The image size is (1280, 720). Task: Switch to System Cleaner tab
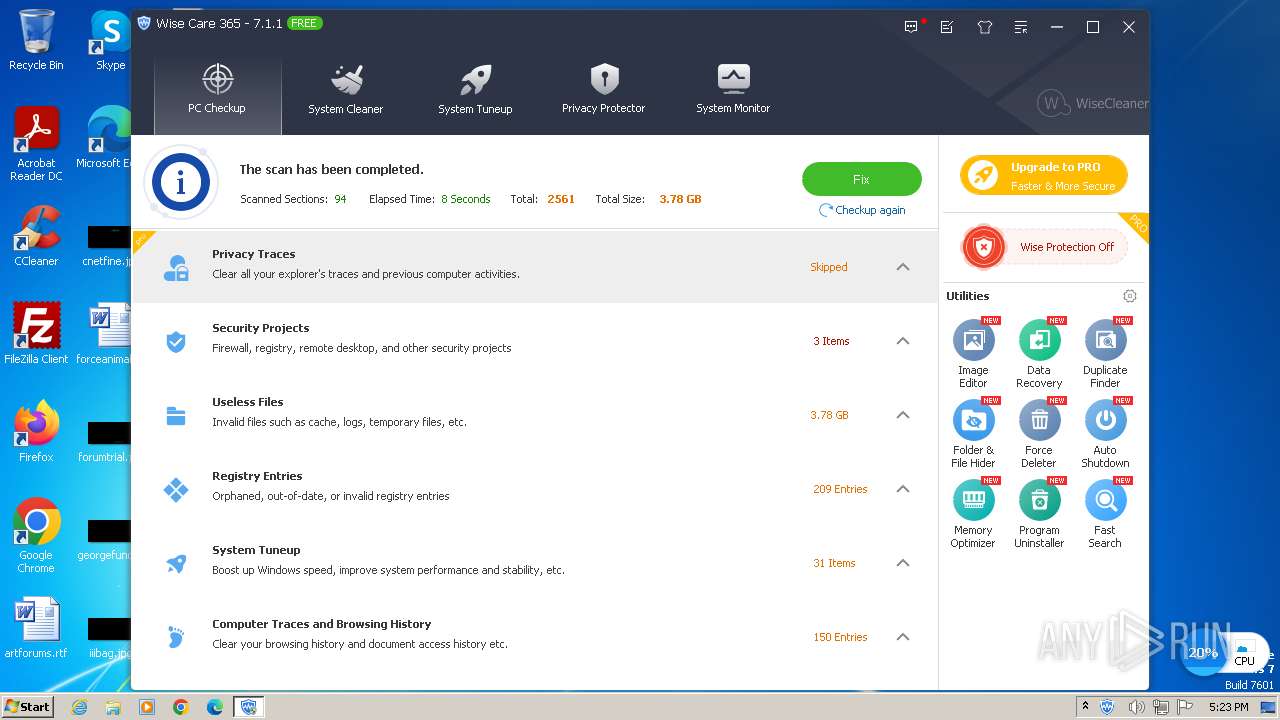point(346,90)
